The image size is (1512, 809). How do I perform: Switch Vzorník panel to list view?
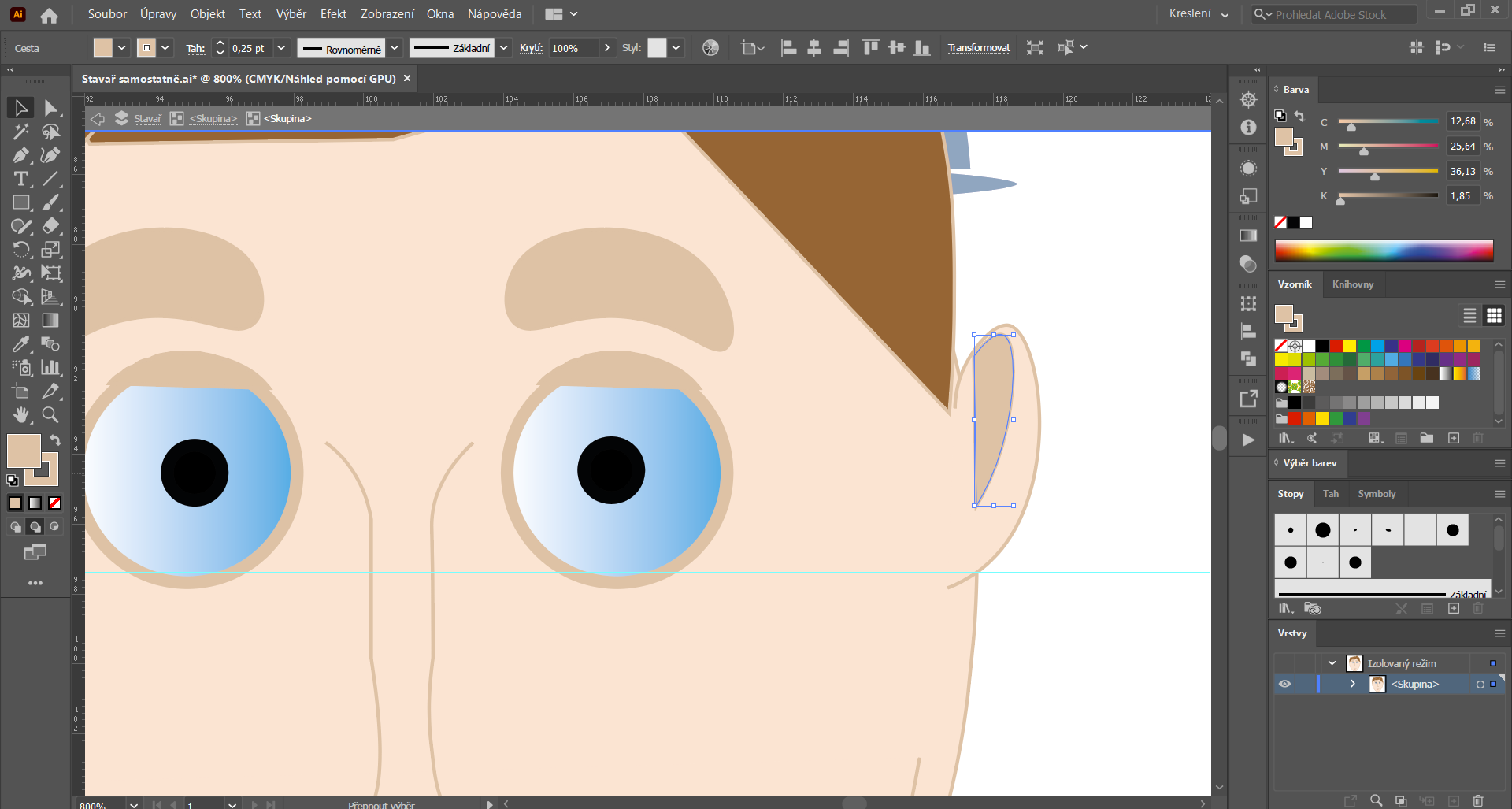1469,315
